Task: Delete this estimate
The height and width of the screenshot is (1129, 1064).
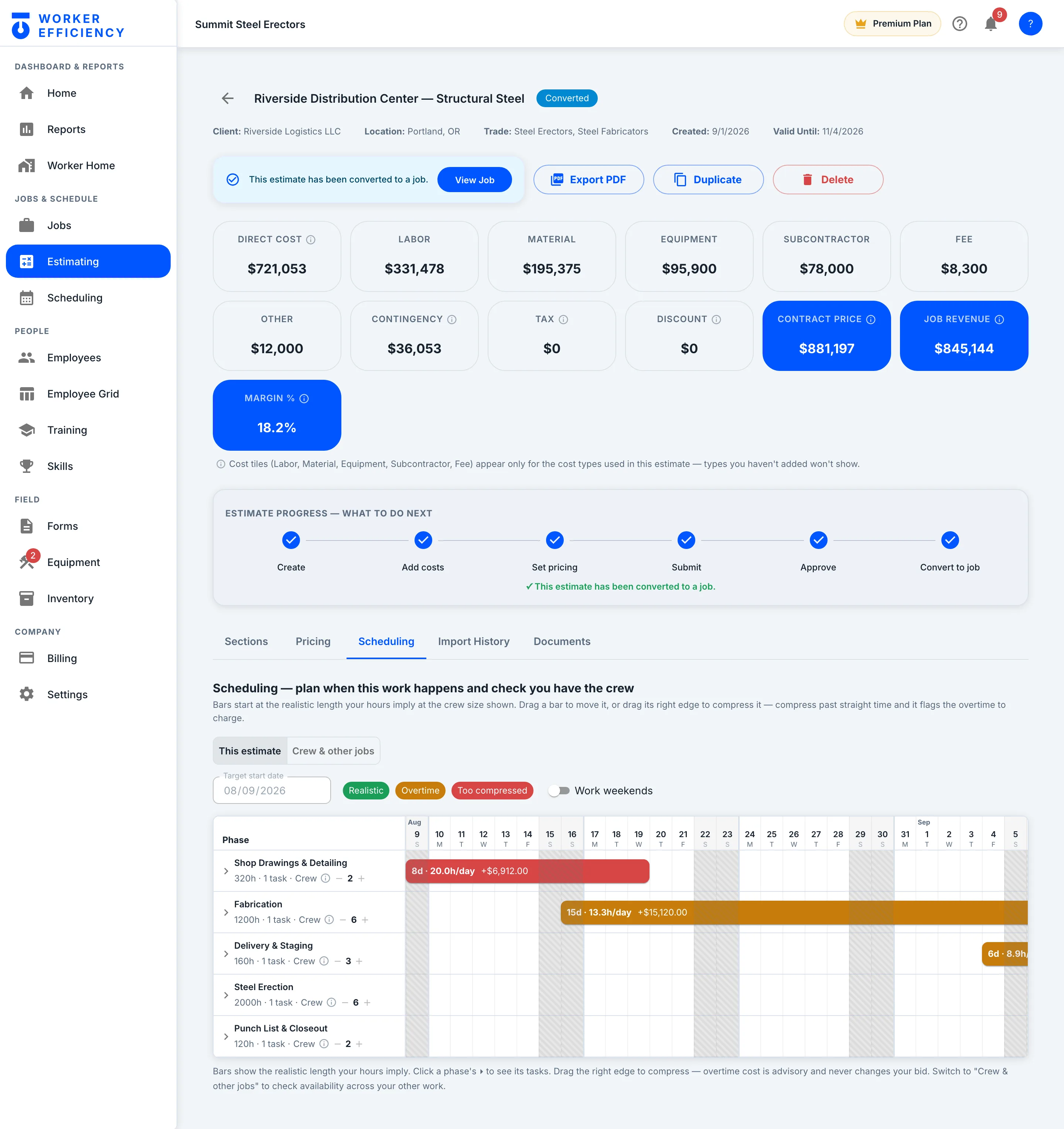Action: (x=828, y=180)
